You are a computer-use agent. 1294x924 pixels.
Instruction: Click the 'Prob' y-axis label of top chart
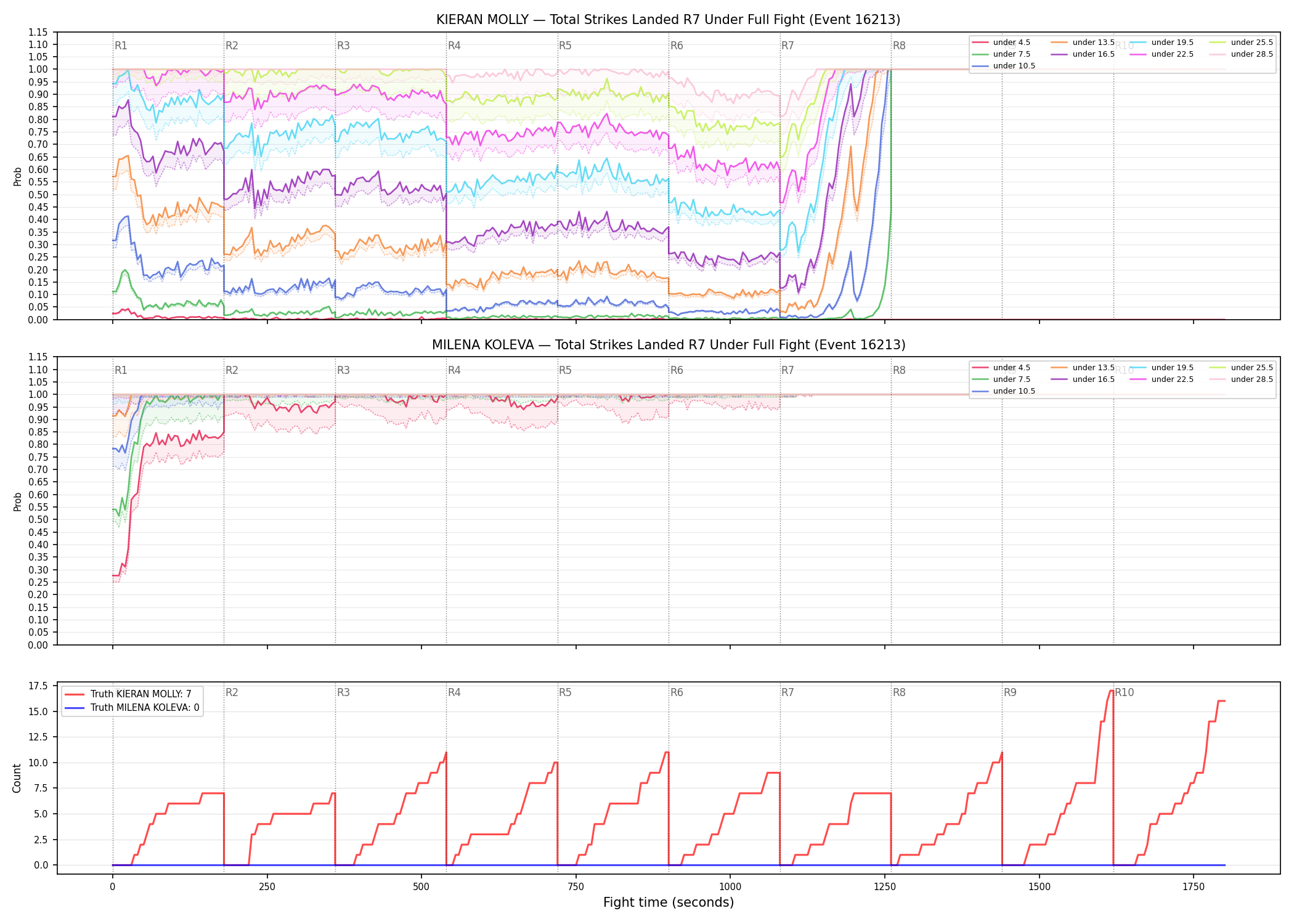[17, 176]
